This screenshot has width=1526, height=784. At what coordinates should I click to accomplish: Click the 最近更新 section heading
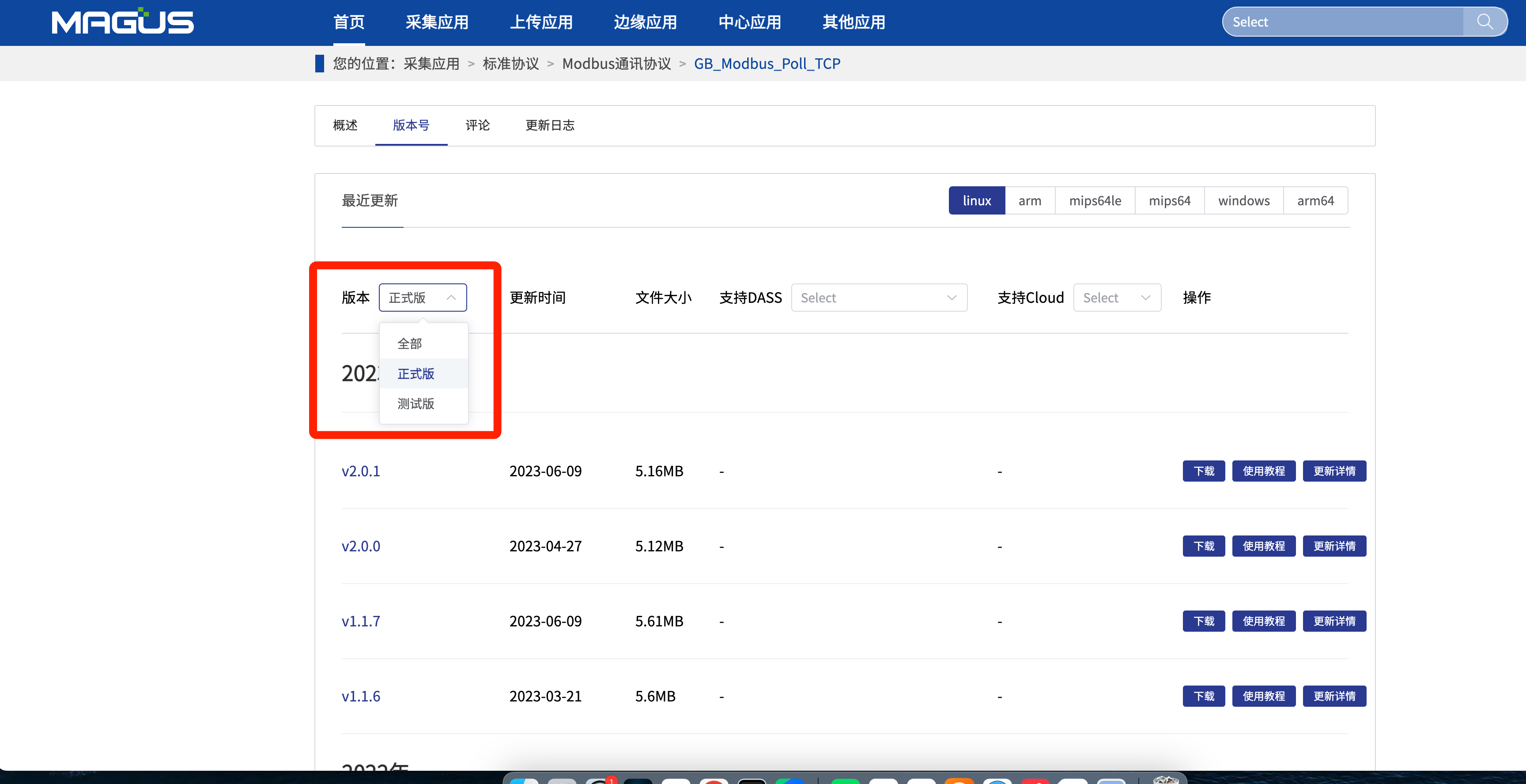[370, 201]
